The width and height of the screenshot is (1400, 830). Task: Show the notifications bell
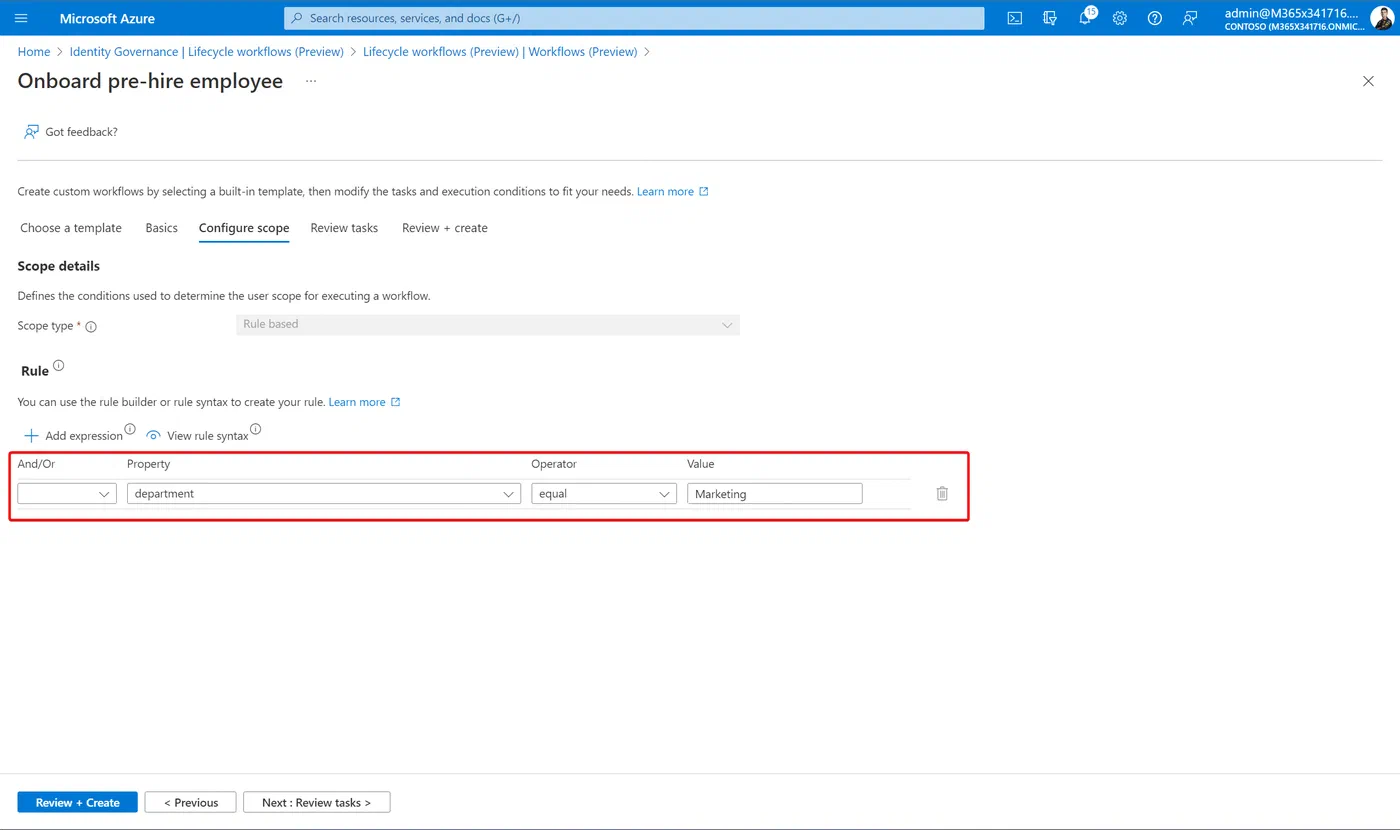tap(1086, 18)
